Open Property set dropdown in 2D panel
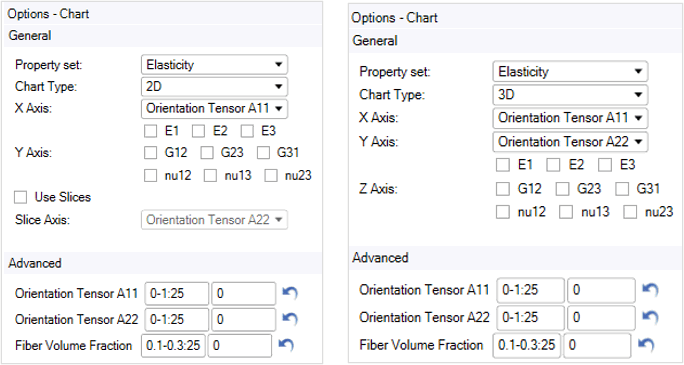The image size is (684, 365). coord(214,65)
